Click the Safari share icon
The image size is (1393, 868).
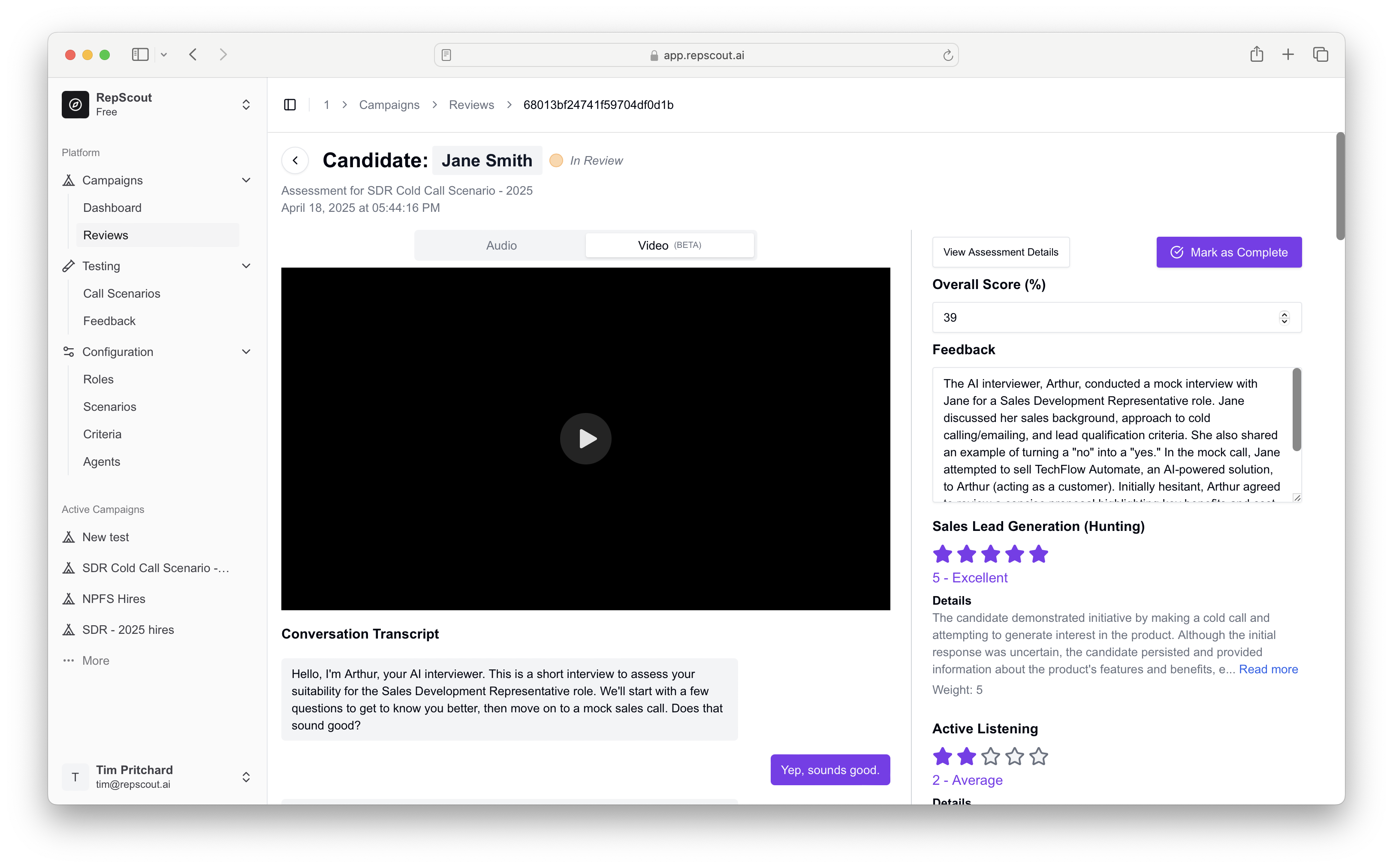(x=1256, y=54)
